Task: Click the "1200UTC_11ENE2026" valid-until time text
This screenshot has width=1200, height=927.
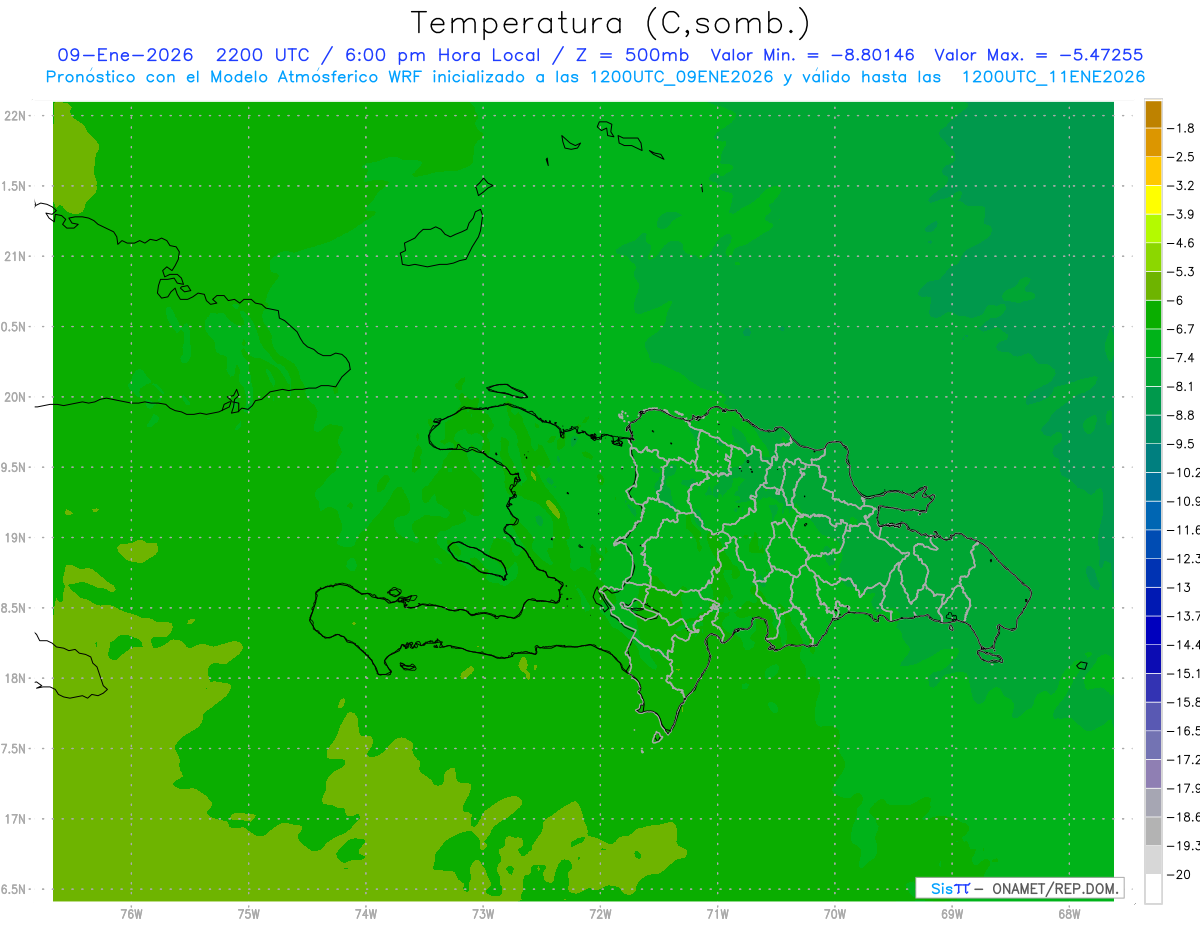Action: click(1053, 76)
